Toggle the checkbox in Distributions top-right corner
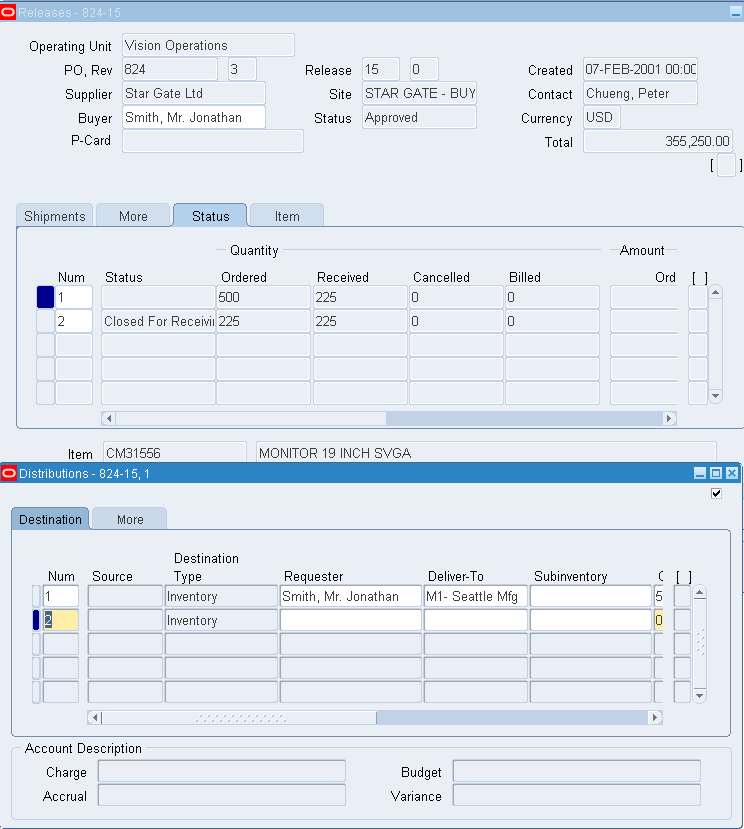744x829 pixels. [715, 493]
